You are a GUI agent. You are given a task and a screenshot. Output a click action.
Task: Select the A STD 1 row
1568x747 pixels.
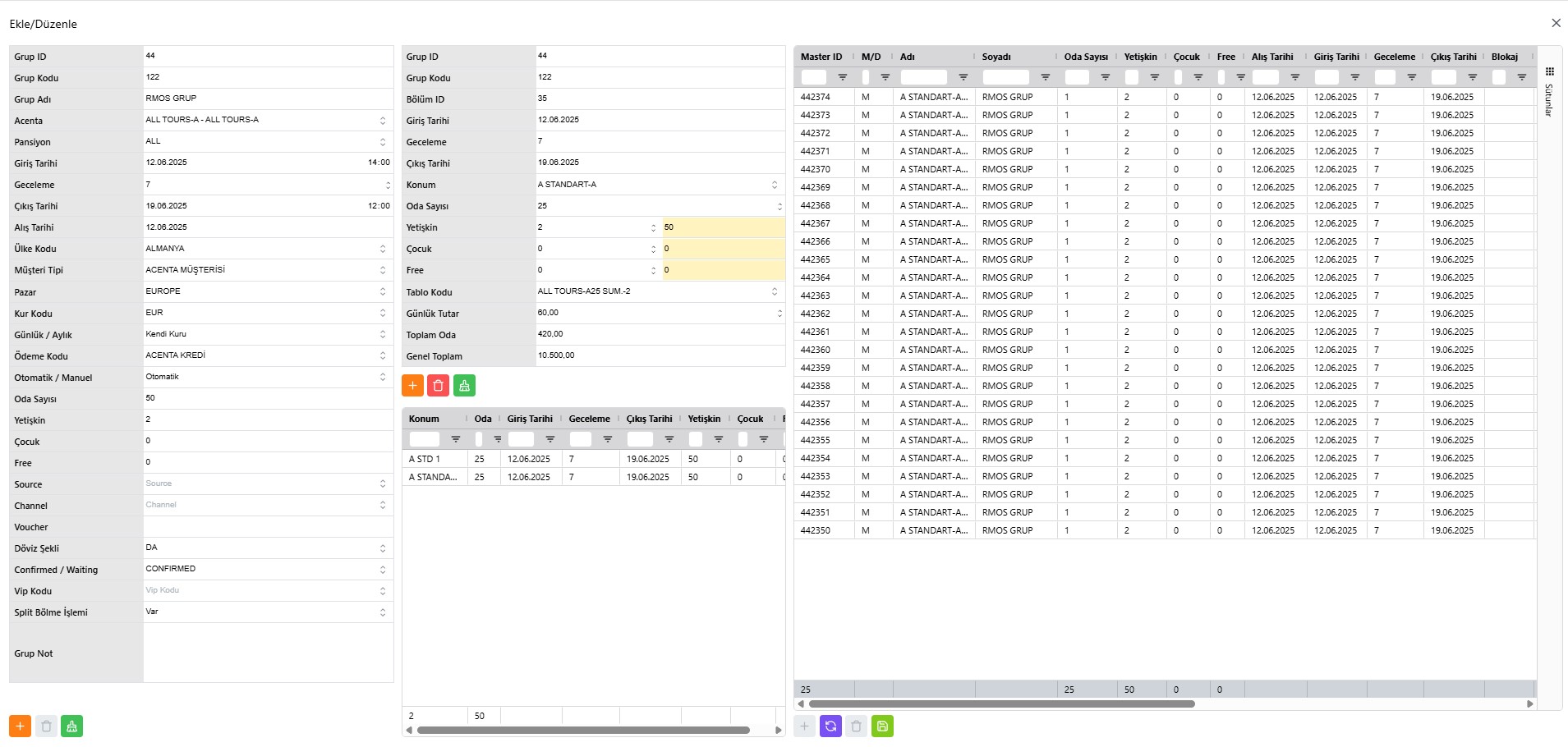tap(435, 459)
